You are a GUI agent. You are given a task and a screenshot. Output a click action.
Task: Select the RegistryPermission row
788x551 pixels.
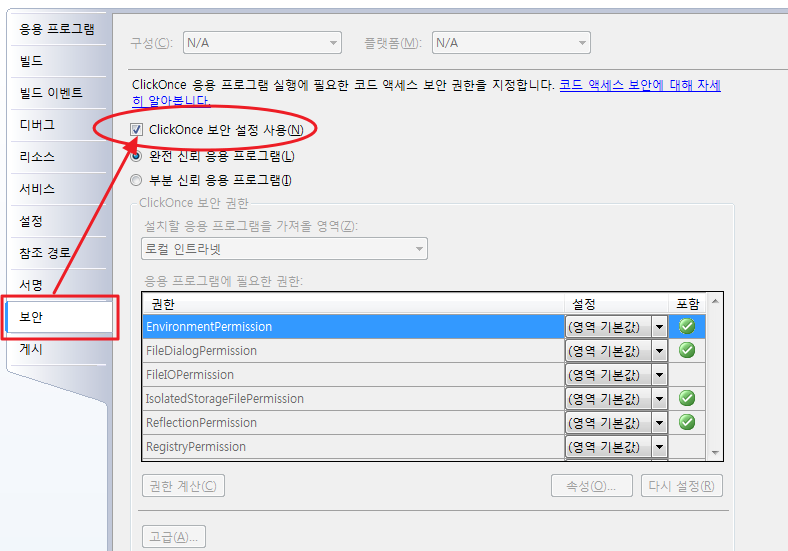354,447
